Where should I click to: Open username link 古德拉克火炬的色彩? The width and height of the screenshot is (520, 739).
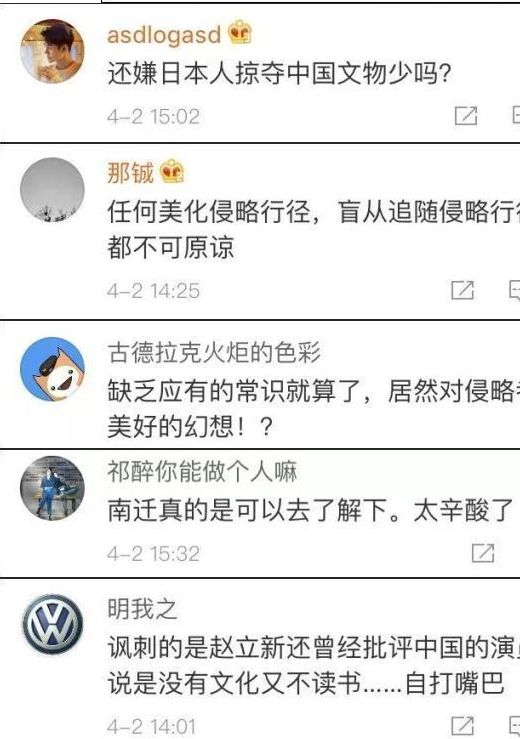tap(214, 352)
